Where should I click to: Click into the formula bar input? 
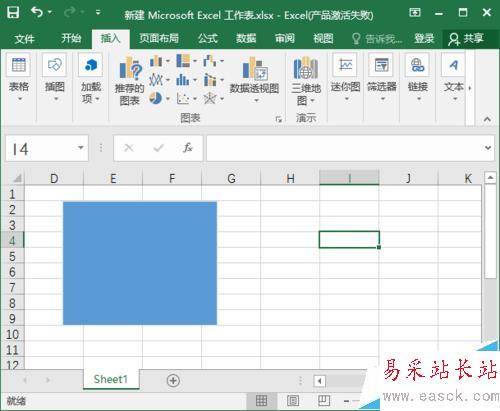coord(345,148)
